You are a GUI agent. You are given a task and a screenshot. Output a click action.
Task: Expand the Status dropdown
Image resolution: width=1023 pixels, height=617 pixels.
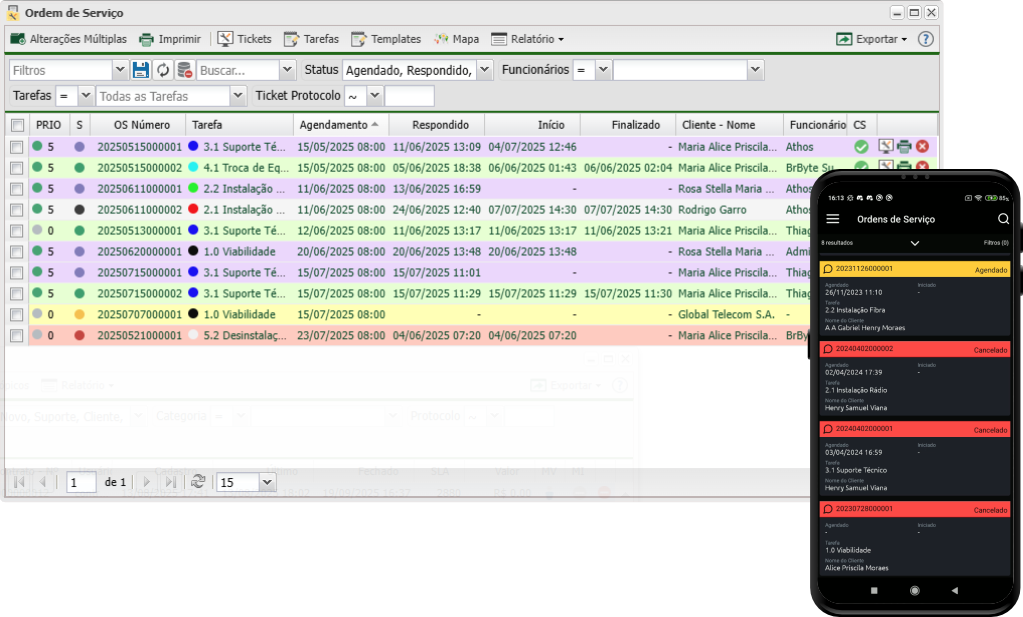pyautogui.click(x=484, y=70)
